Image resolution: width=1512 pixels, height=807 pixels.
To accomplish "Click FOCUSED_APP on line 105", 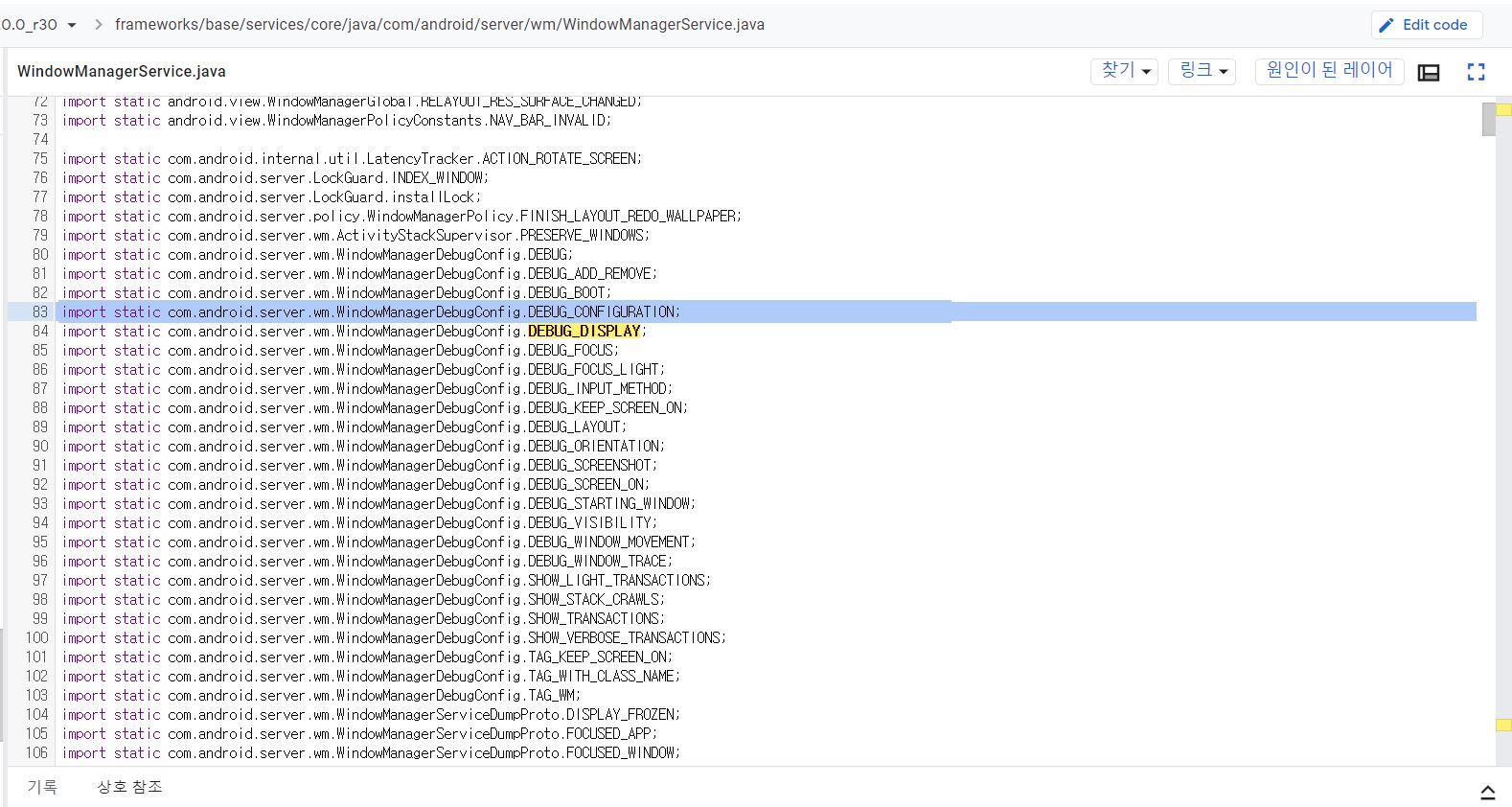I will [609, 733].
